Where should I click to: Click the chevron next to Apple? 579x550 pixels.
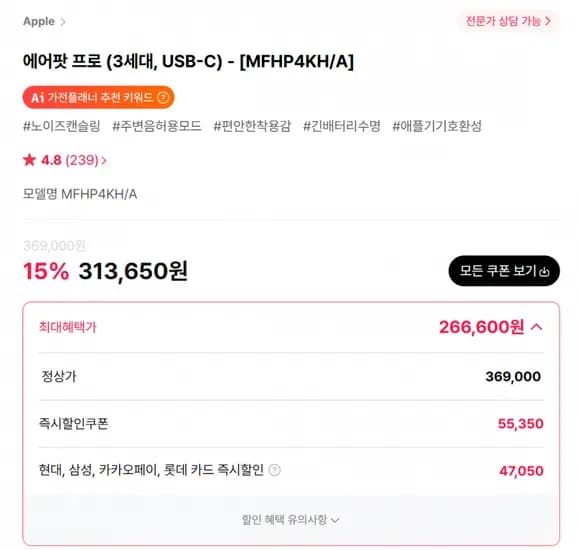pyautogui.click(x=63, y=22)
